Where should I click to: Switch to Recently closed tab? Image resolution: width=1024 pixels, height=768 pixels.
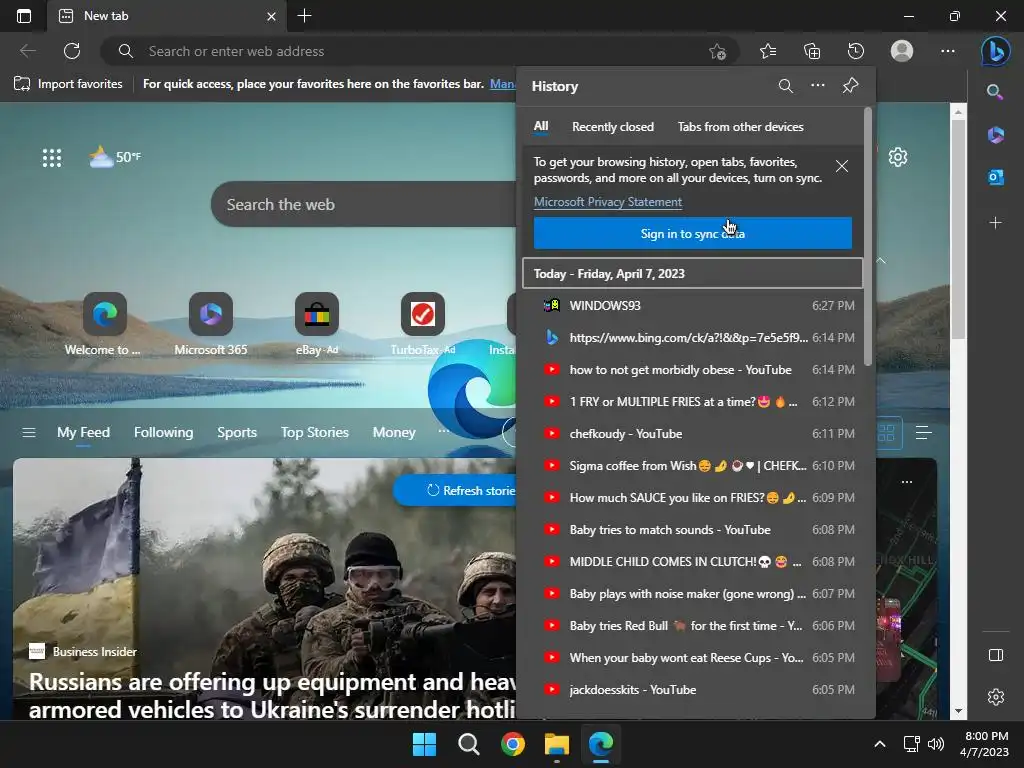pyautogui.click(x=613, y=127)
